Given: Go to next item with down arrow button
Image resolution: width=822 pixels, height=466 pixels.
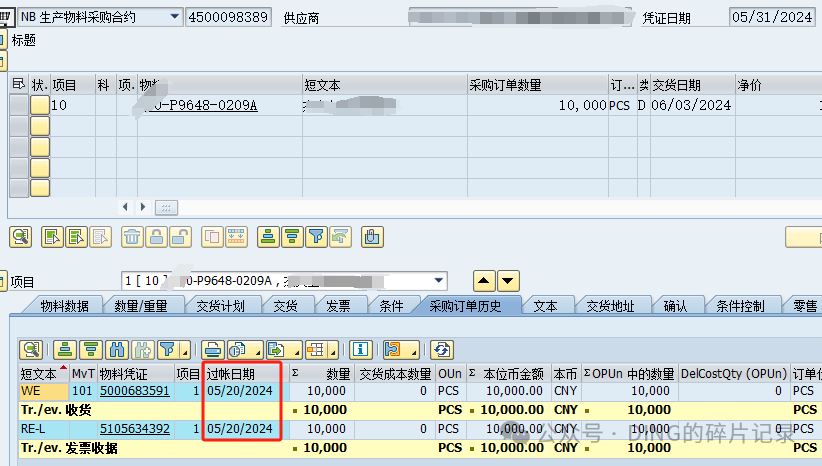Looking at the screenshot, I should (508, 281).
